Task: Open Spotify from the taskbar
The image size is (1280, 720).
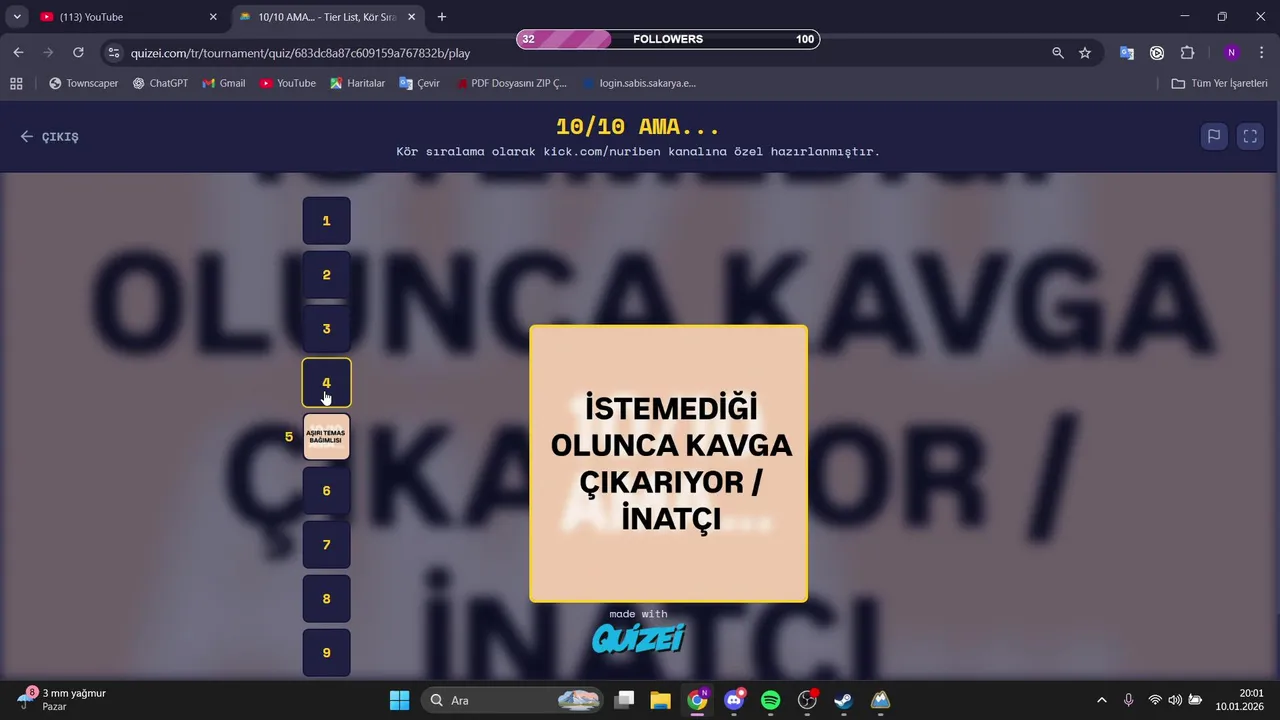Action: (770, 700)
